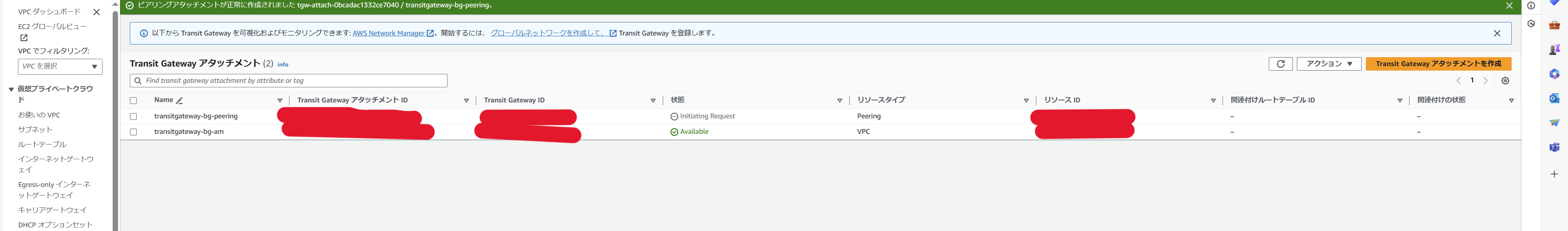The height and width of the screenshot is (231, 1568).
Task: Click the info circle icon in the blue banner
Action: 144,33
